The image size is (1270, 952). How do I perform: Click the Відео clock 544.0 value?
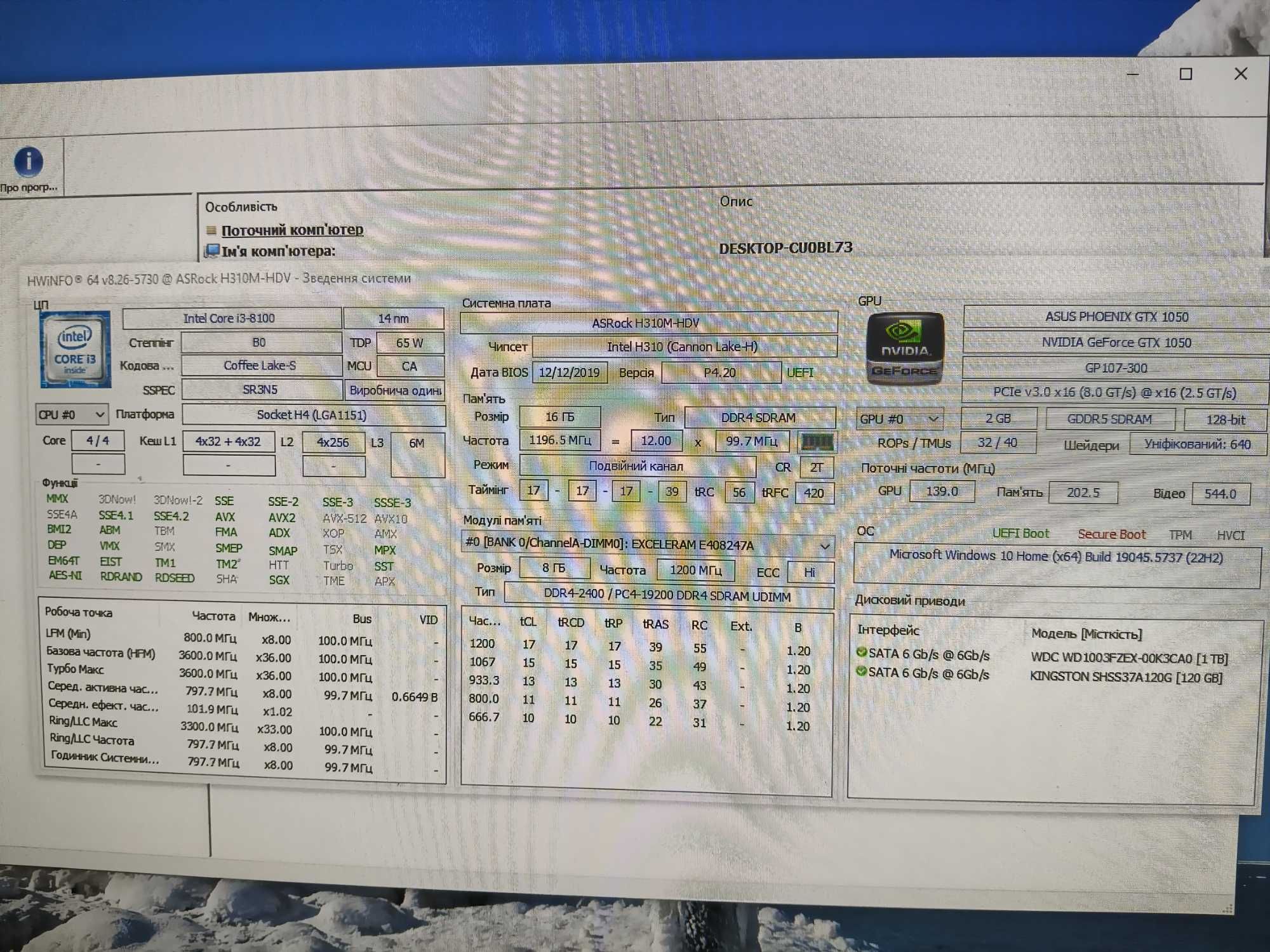pos(1221,494)
